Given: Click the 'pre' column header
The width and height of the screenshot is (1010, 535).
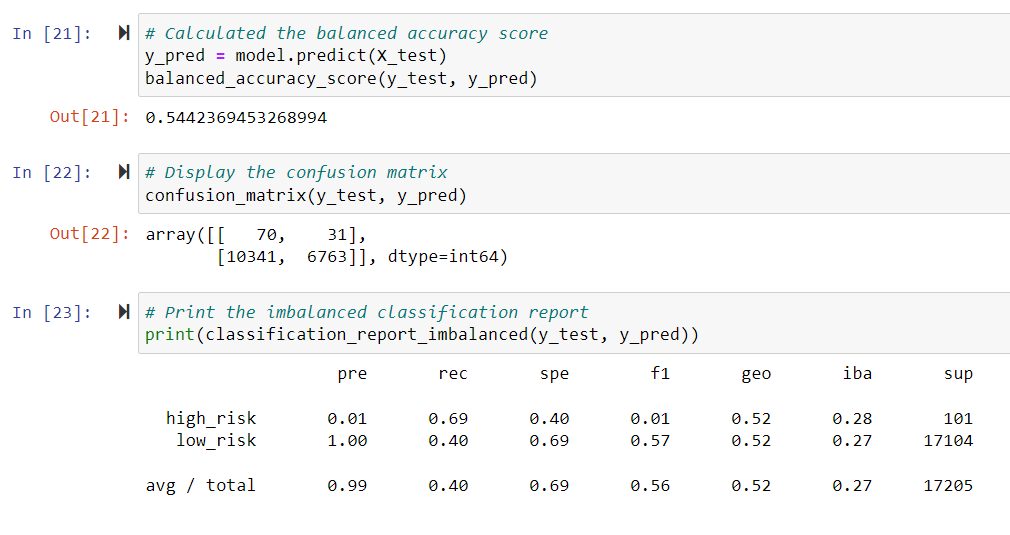Looking at the screenshot, I should click(x=352, y=375).
